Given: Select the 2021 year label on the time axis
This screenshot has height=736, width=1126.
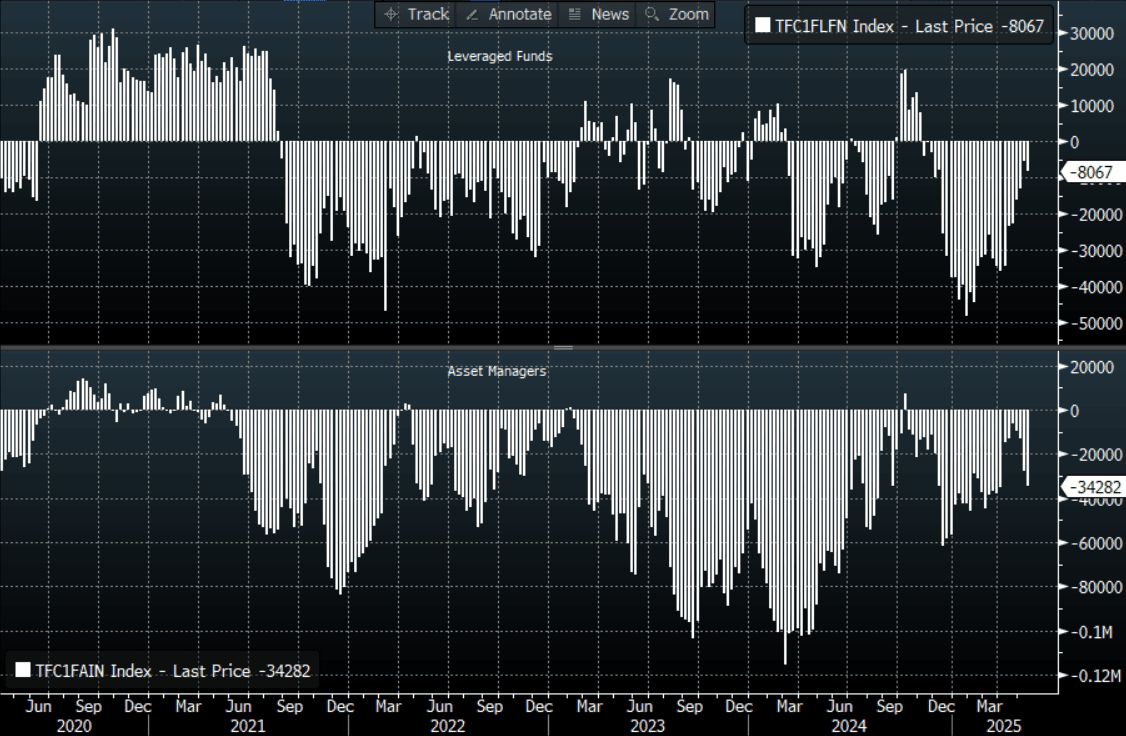Looking at the screenshot, I should [x=247, y=726].
